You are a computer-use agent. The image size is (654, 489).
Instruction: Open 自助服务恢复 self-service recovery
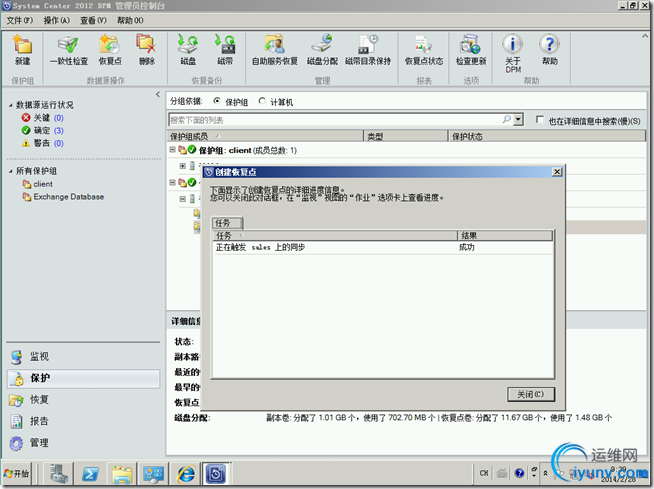click(x=275, y=50)
